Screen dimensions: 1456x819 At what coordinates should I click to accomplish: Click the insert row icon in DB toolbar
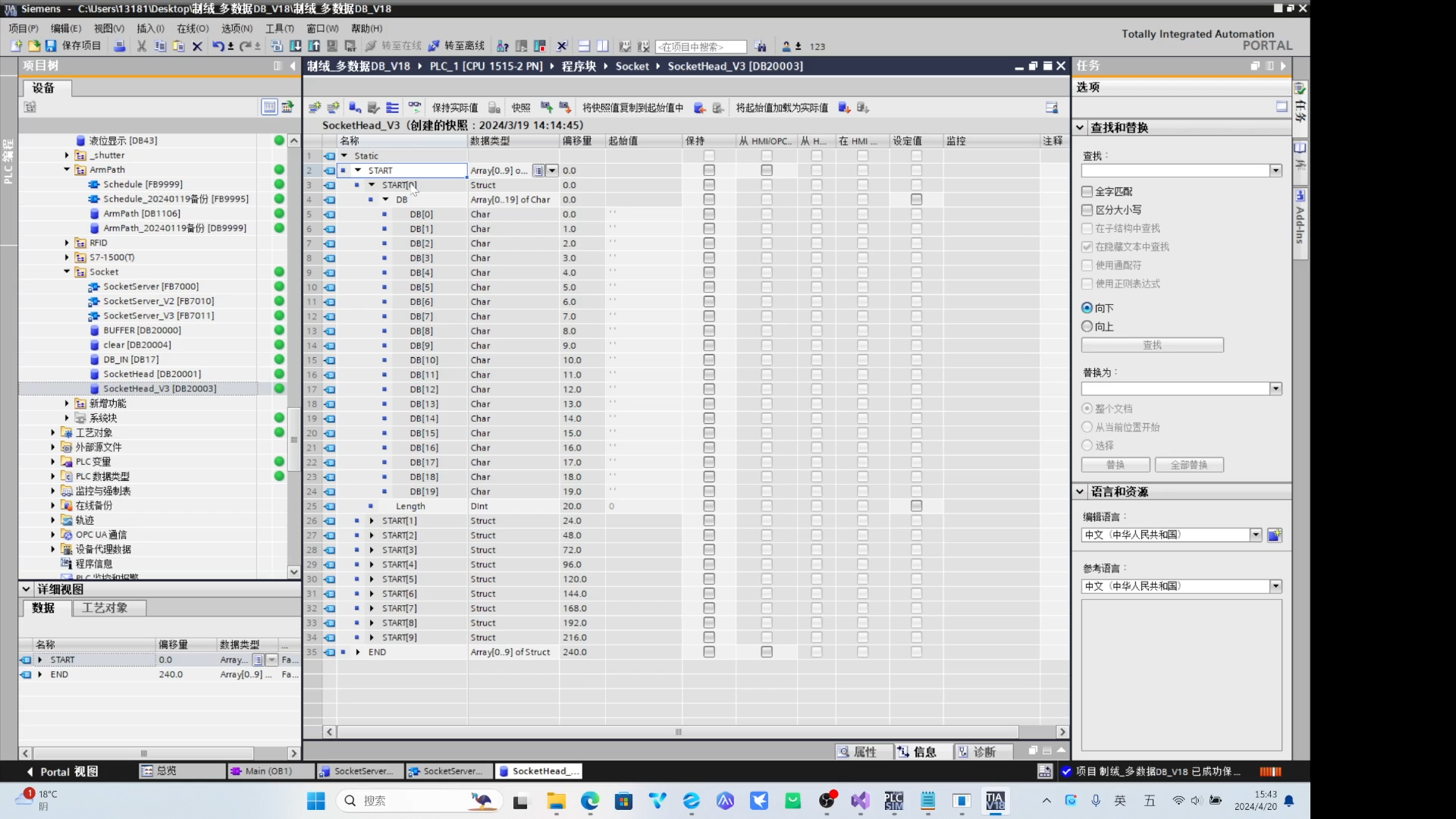(x=314, y=108)
